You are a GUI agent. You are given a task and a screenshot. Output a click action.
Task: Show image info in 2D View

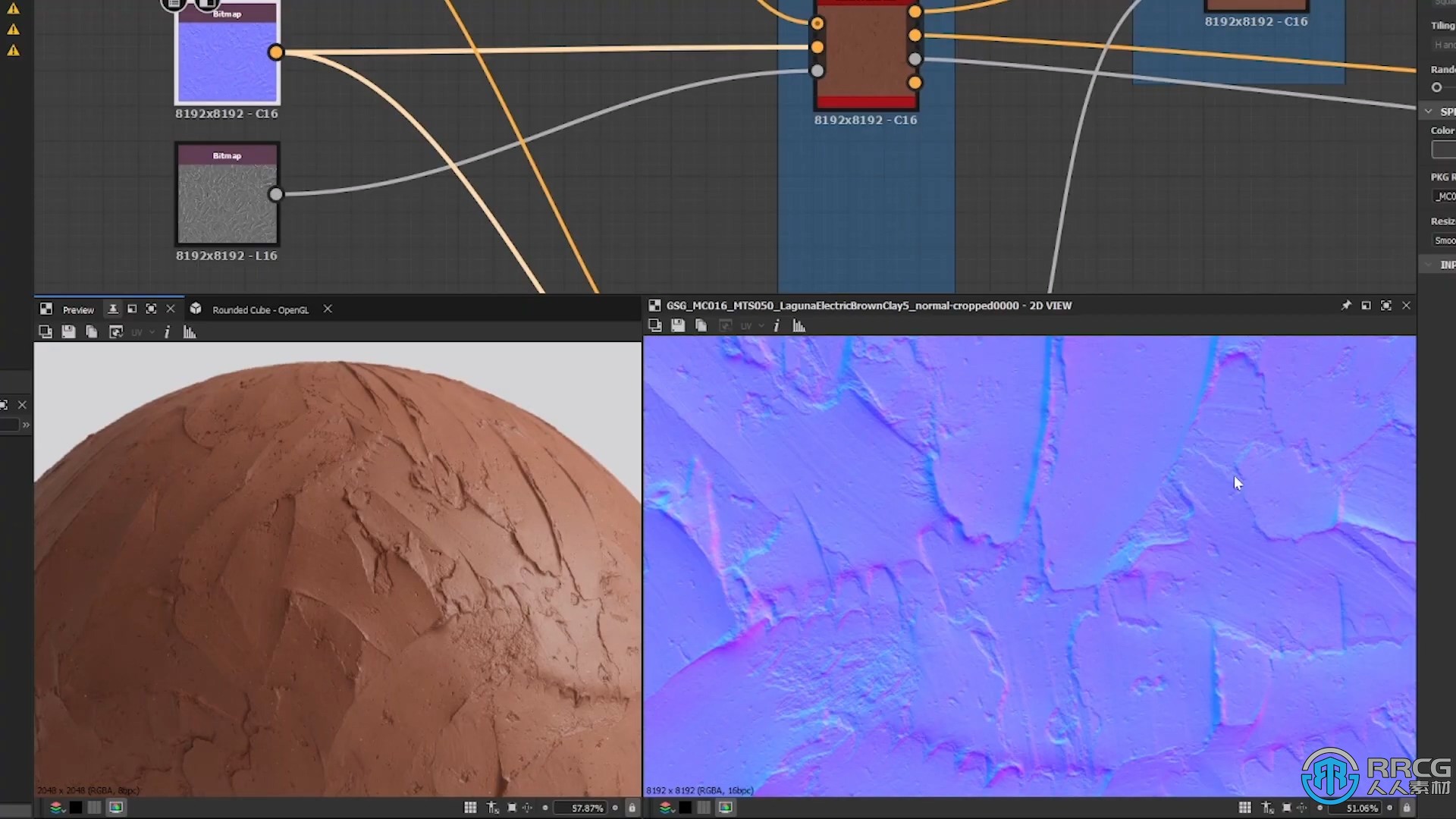[x=777, y=325]
